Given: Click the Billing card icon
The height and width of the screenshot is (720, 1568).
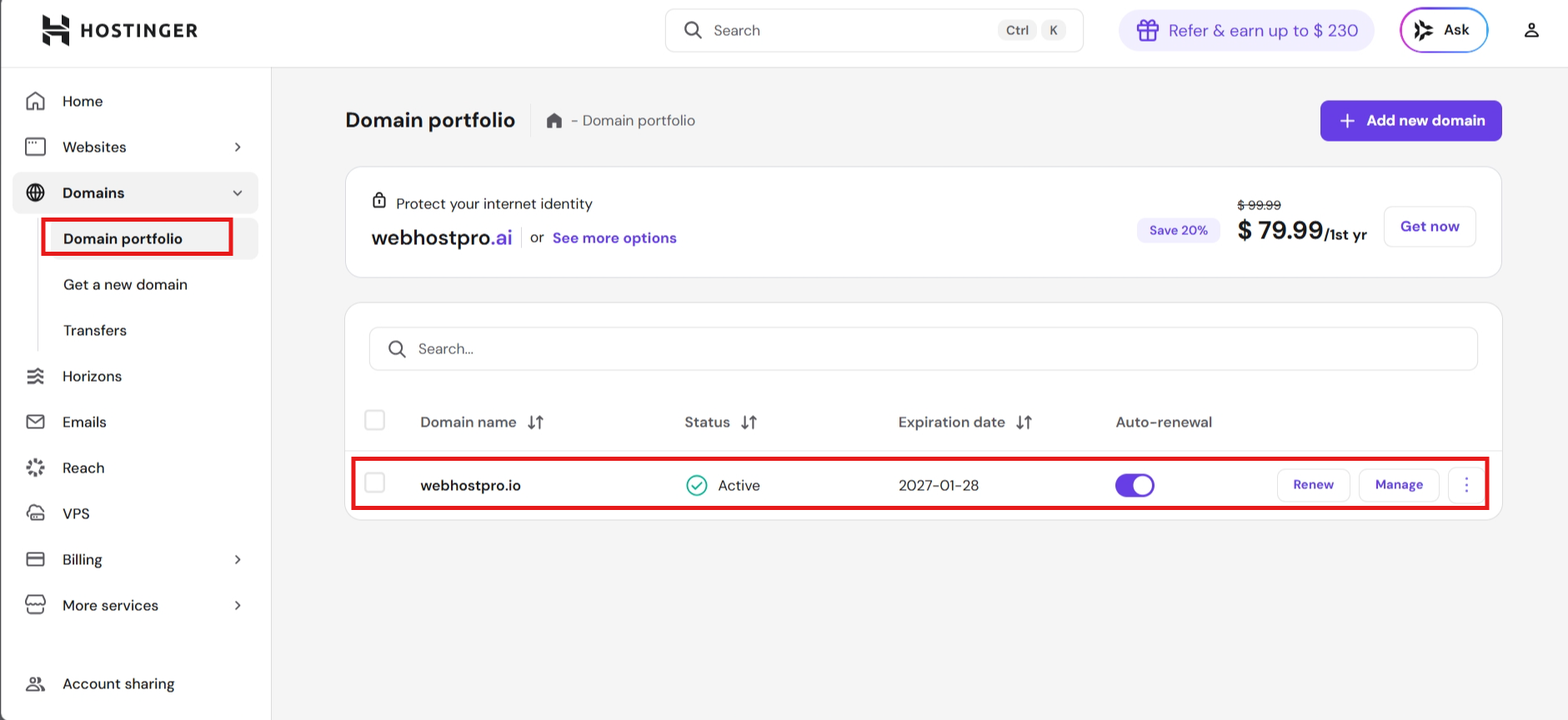Looking at the screenshot, I should pos(35,559).
